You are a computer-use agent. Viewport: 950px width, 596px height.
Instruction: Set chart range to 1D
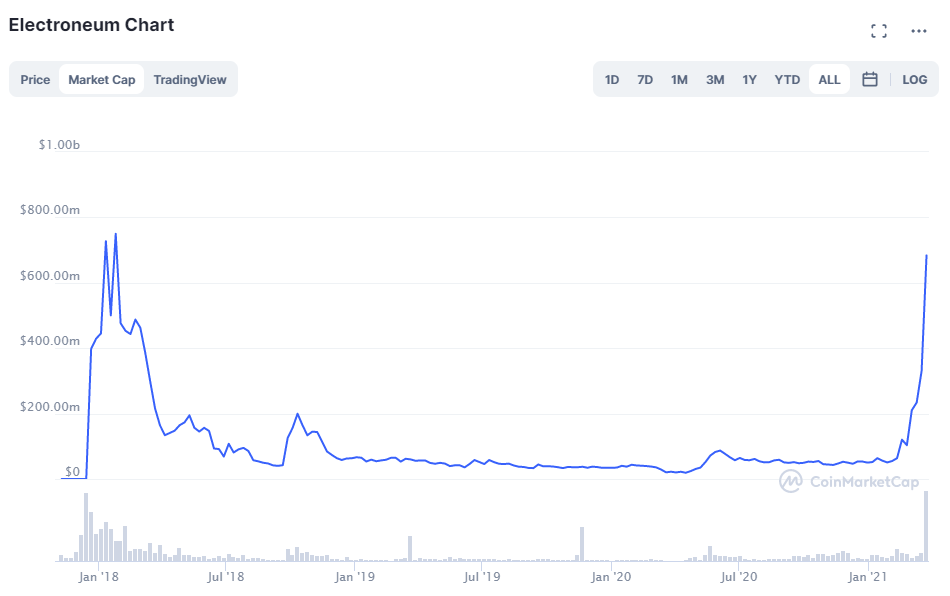point(611,80)
